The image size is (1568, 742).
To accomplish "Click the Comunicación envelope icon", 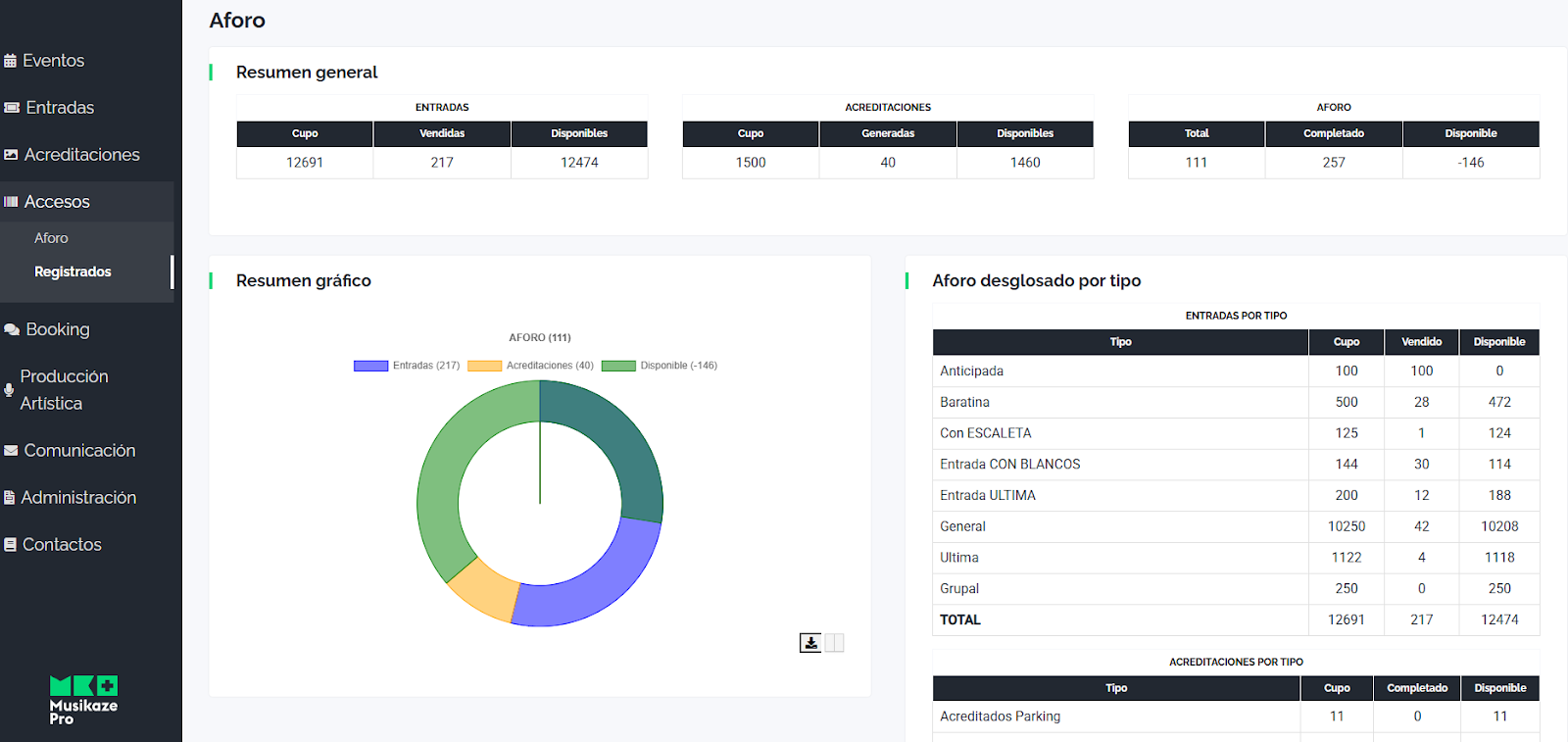I will [11, 451].
